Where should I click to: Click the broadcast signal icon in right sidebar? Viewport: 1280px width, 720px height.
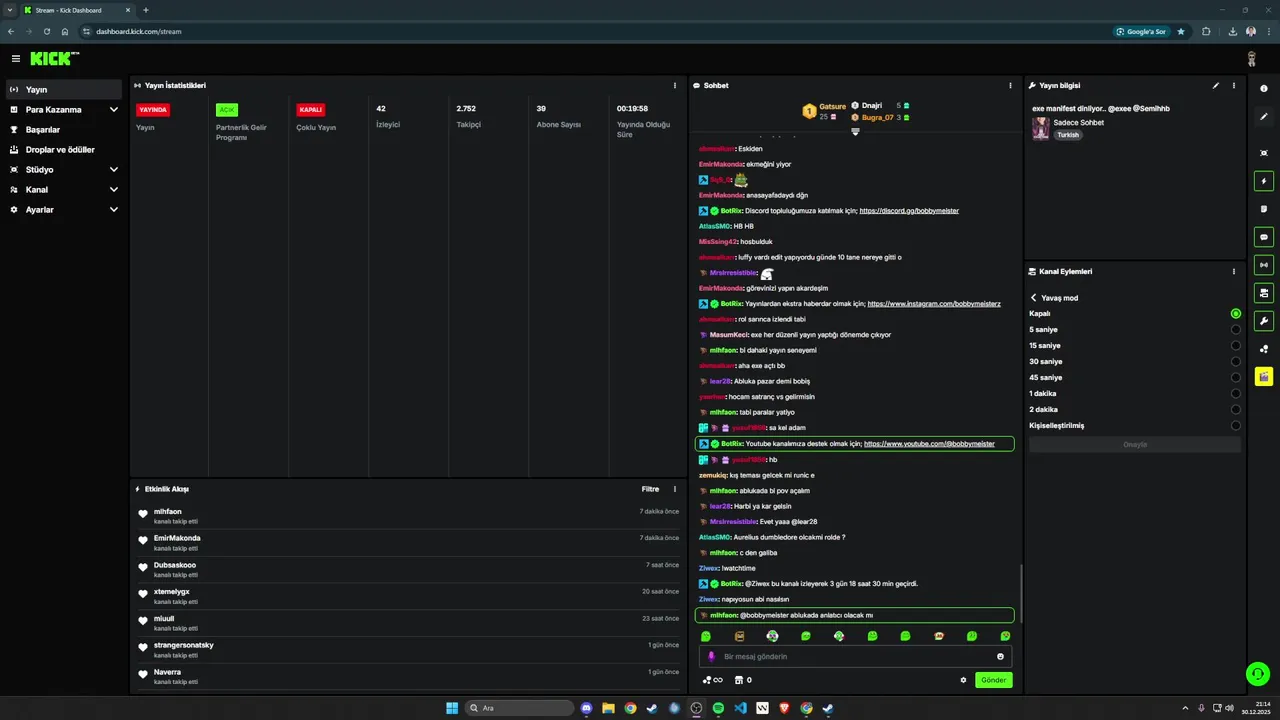click(1264, 265)
